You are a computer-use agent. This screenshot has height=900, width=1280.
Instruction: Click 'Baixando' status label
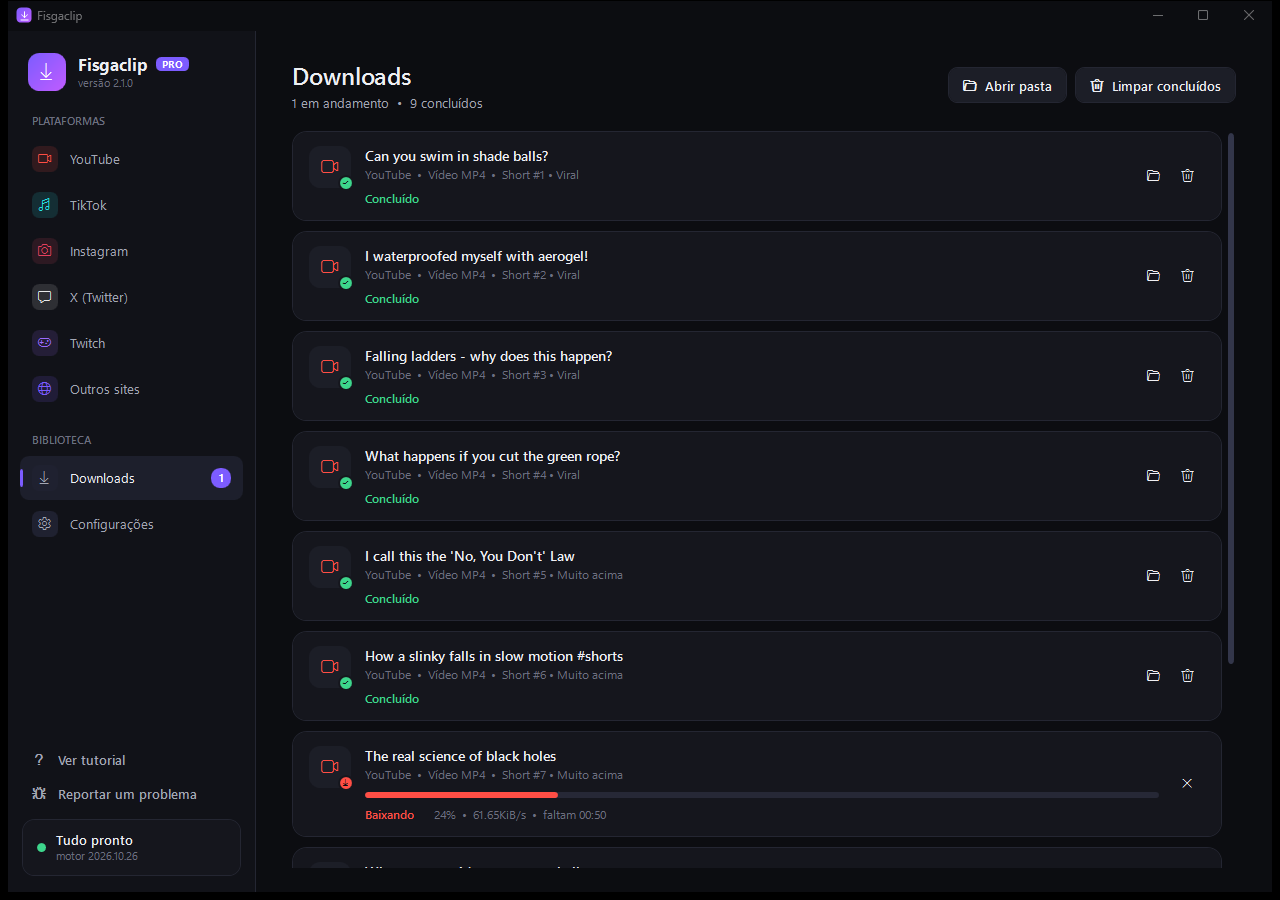(x=389, y=815)
